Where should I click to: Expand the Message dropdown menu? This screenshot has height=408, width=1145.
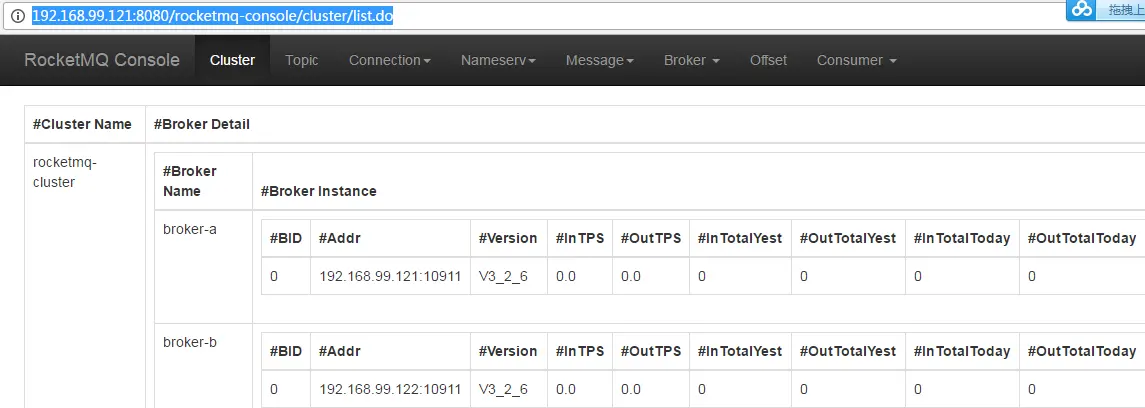tap(600, 60)
